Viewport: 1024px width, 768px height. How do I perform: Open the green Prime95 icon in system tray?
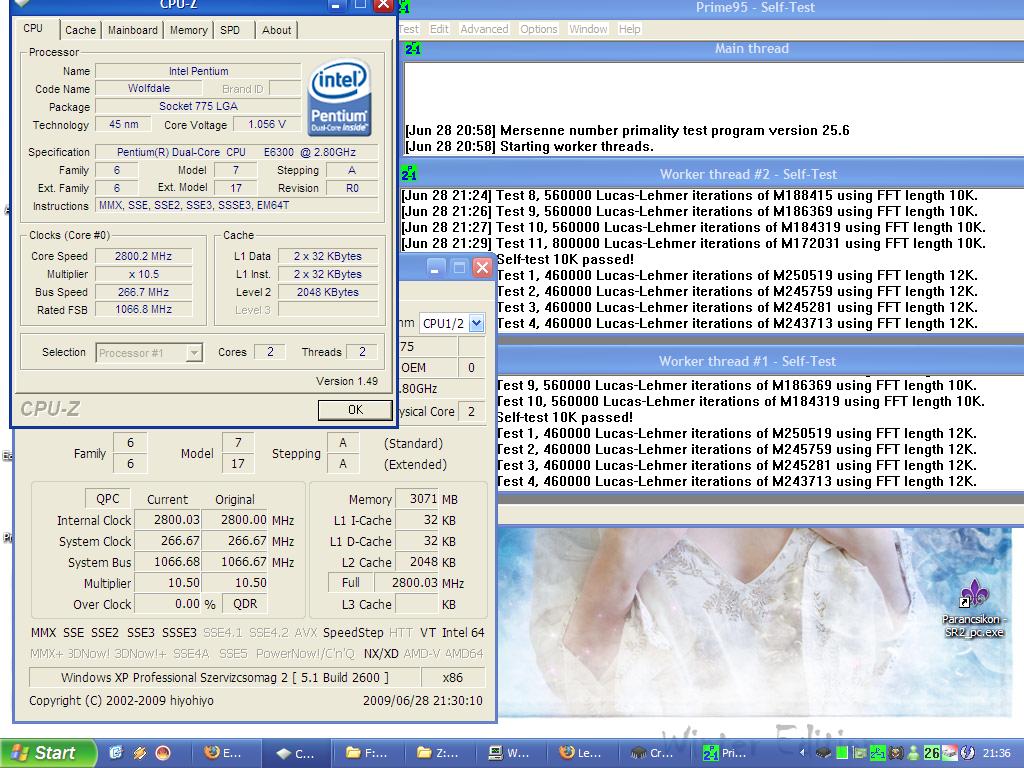click(x=878, y=753)
